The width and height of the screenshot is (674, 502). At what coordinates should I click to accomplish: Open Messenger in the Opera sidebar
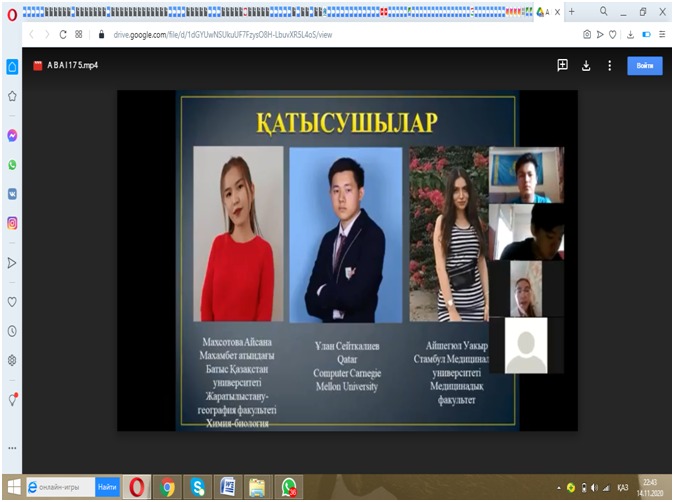tap(12, 134)
